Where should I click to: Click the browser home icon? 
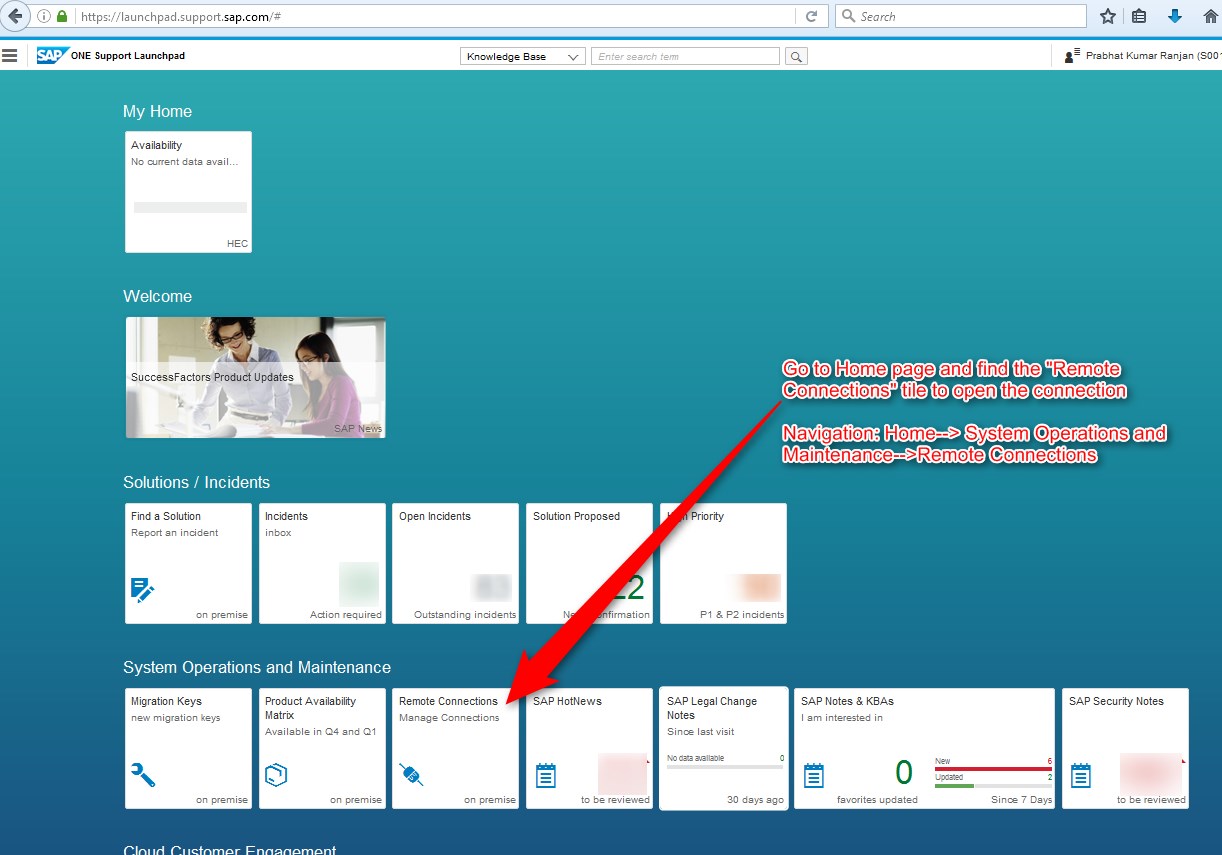click(1210, 16)
